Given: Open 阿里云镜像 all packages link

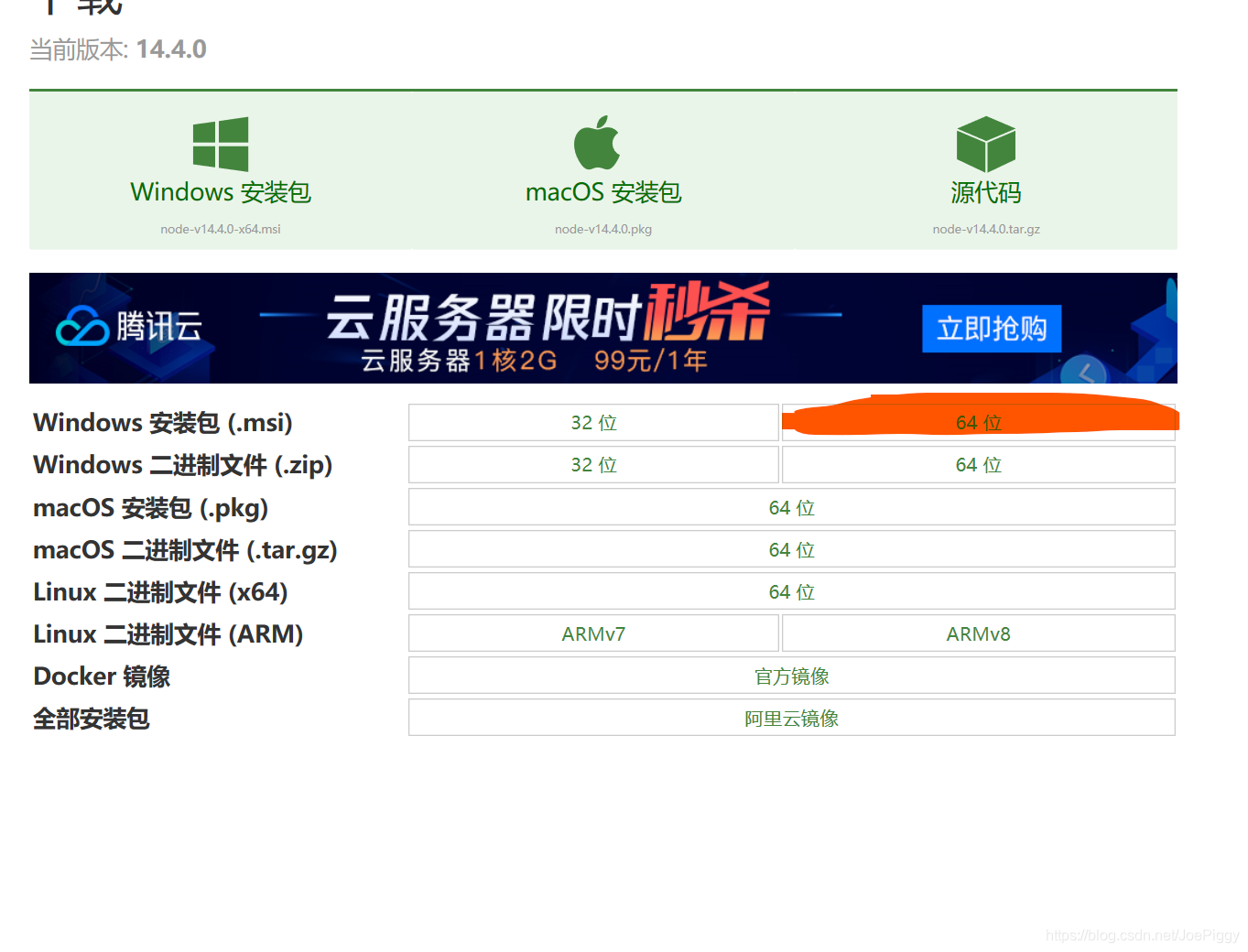Looking at the screenshot, I should 792,718.
